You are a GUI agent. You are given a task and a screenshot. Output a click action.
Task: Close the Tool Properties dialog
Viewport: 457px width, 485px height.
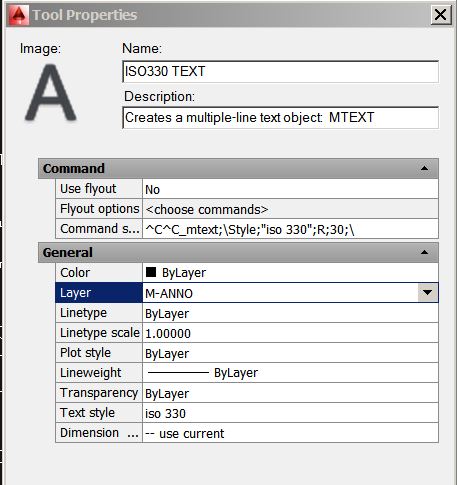[441, 15]
